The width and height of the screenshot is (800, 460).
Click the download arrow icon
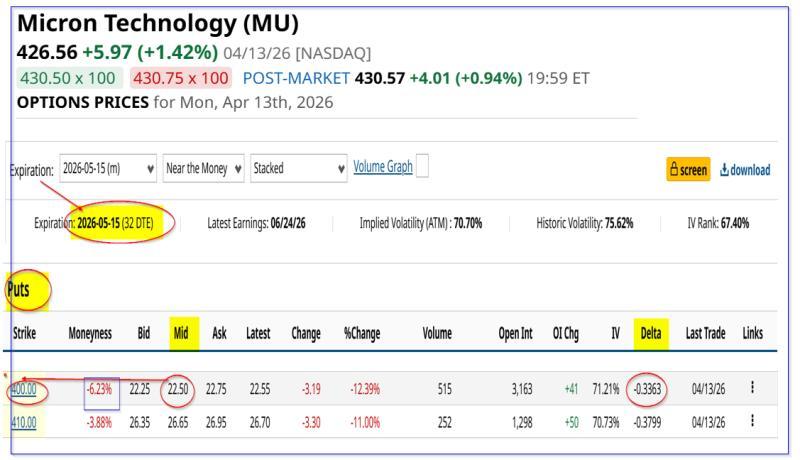point(724,170)
